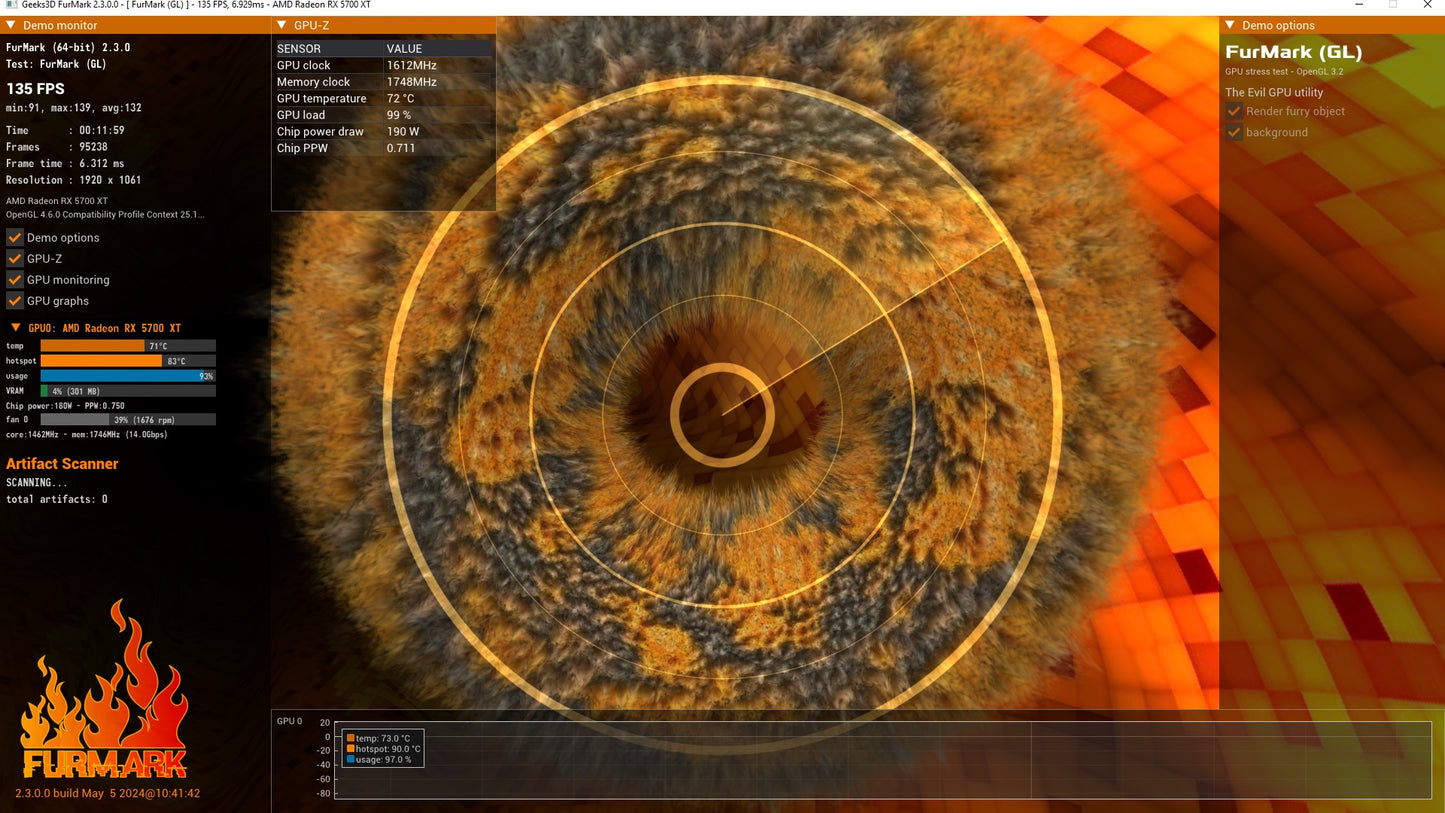This screenshot has width=1445, height=813.
Task: Click the Artifact Scanner heading
Action: [62, 464]
